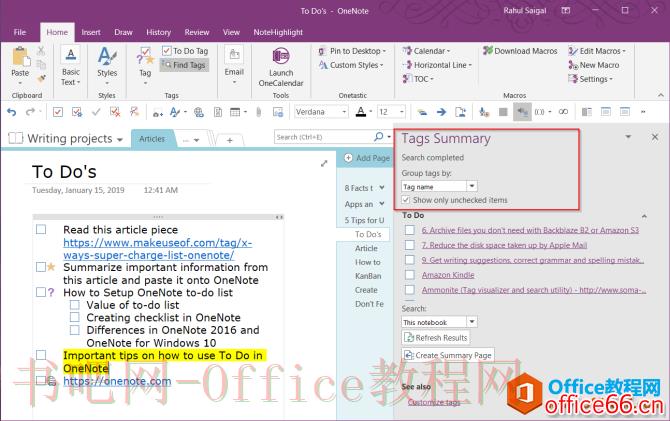670x421 pixels.
Task: Open the makeuseof.com article link
Action: [x=157, y=249]
